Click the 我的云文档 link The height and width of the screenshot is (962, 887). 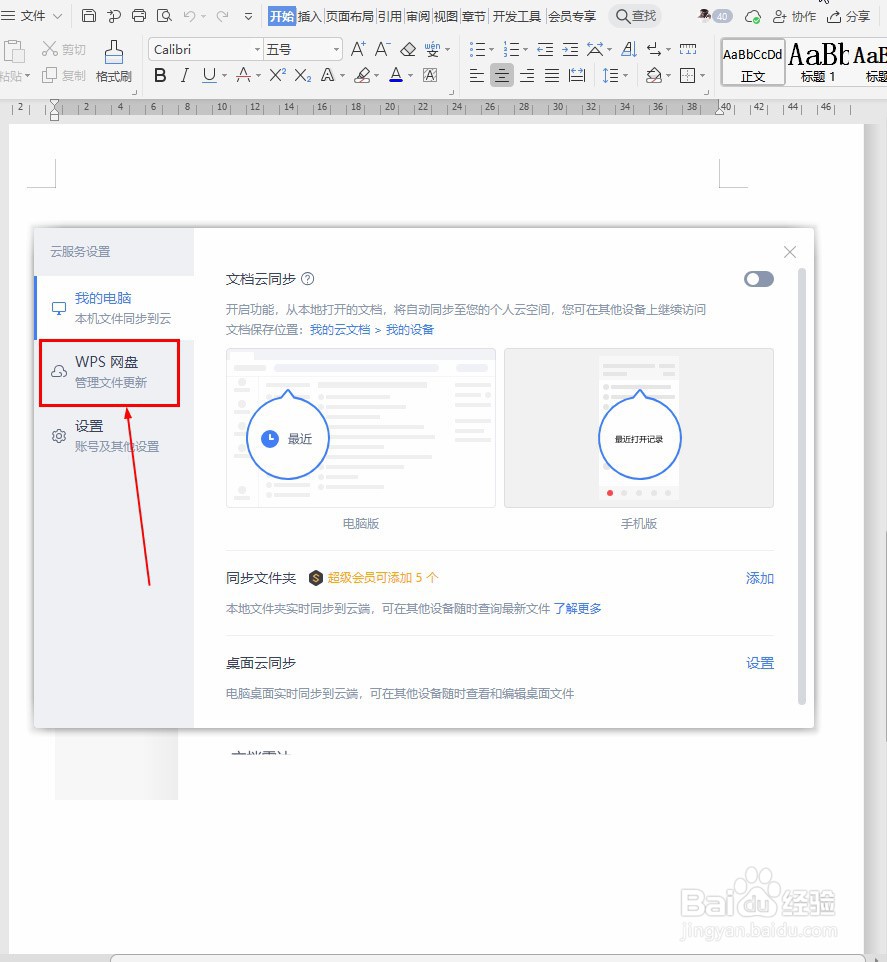pos(340,329)
